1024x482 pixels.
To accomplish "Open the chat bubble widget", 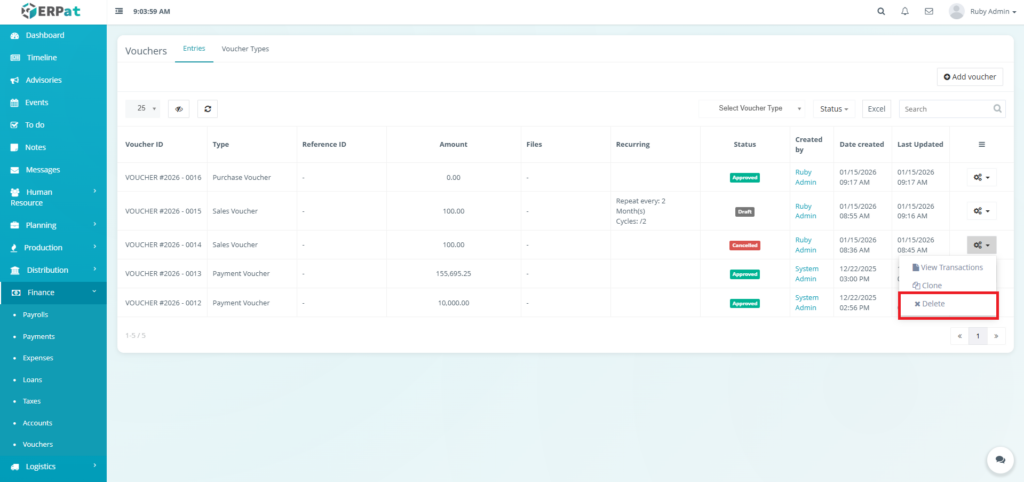I will pyautogui.click(x=1000, y=460).
